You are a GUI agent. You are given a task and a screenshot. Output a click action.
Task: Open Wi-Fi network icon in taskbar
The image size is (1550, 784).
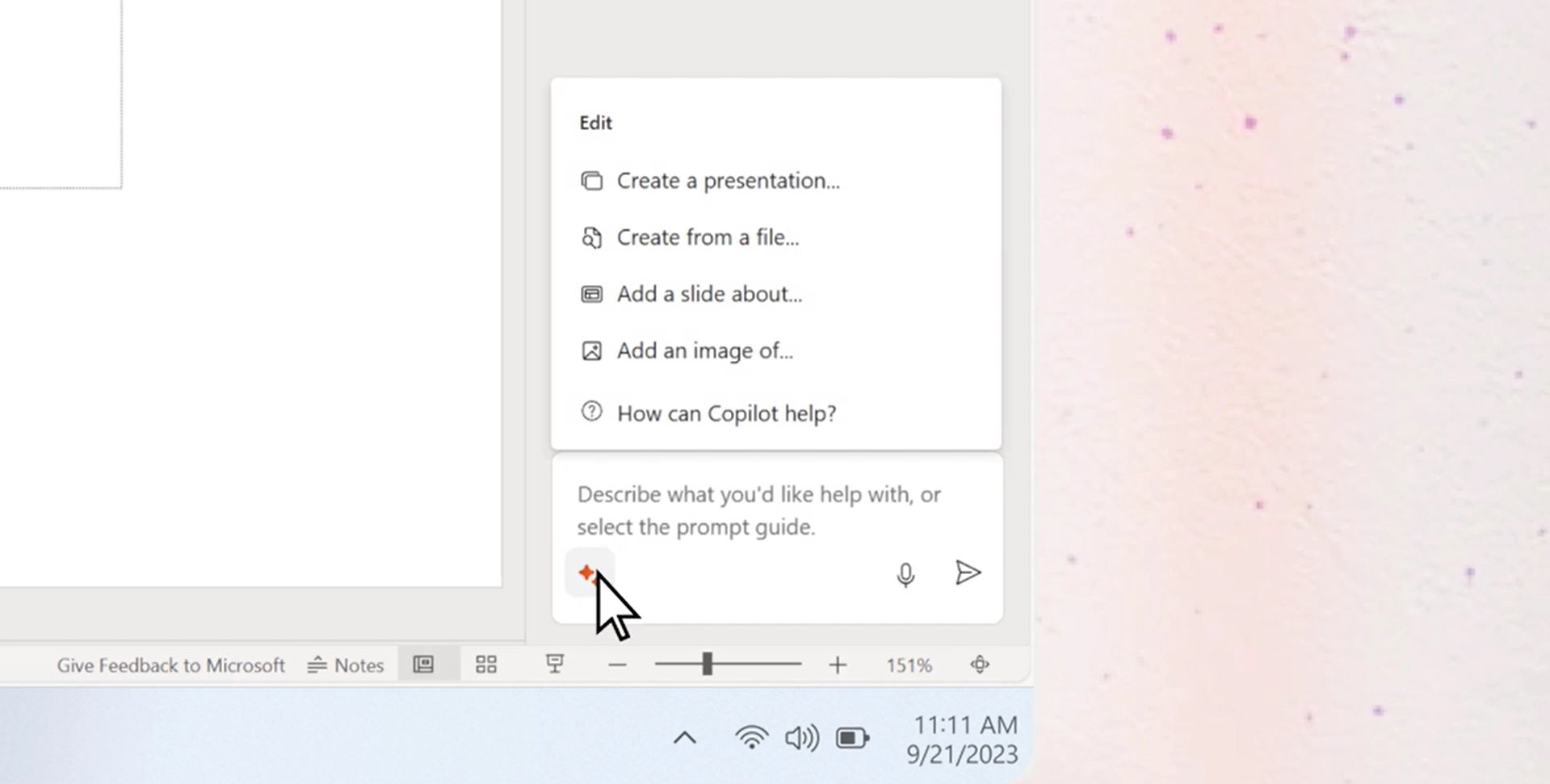pos(751,738)
